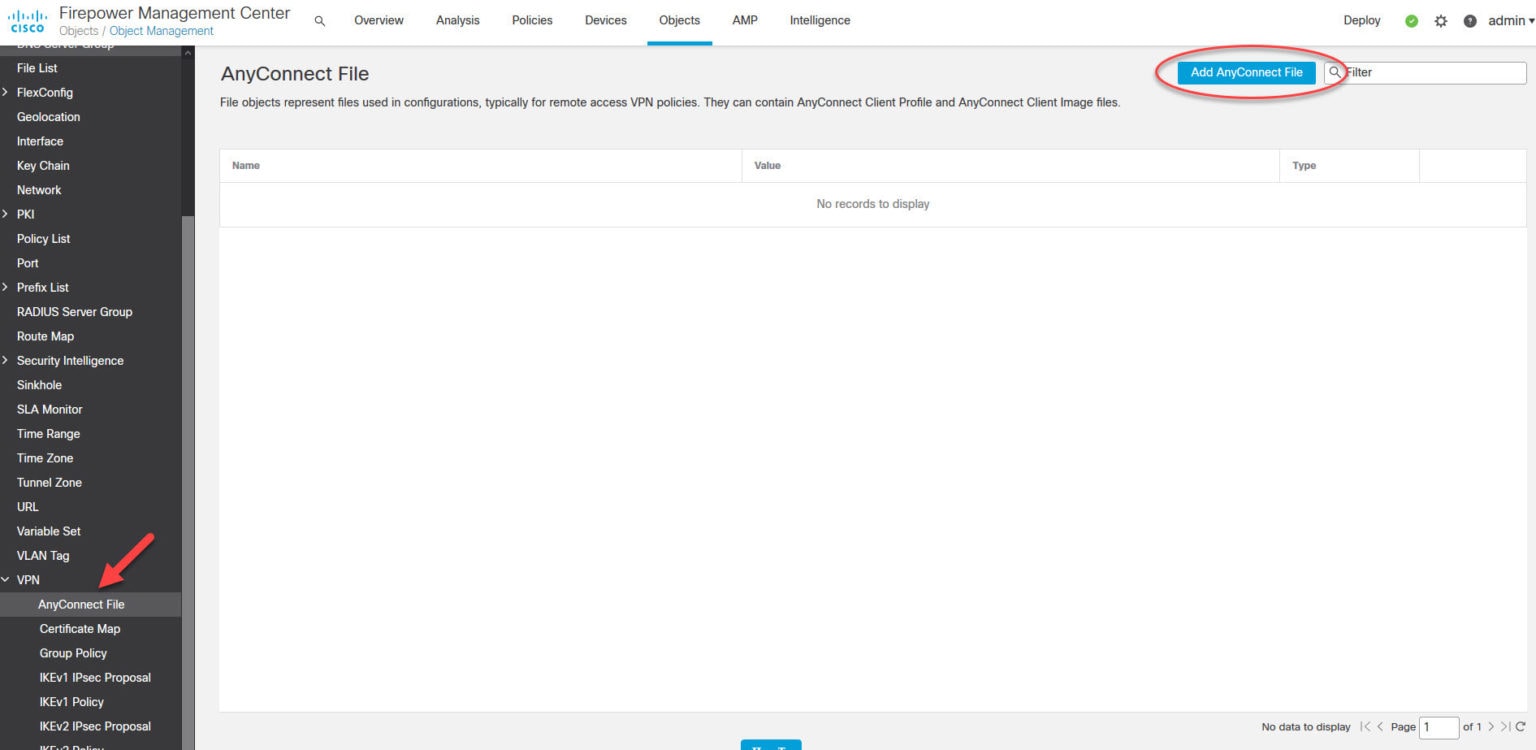The image size is (1536, 750).
Task: Jump to last page arrow
Action: [1506, 727]
